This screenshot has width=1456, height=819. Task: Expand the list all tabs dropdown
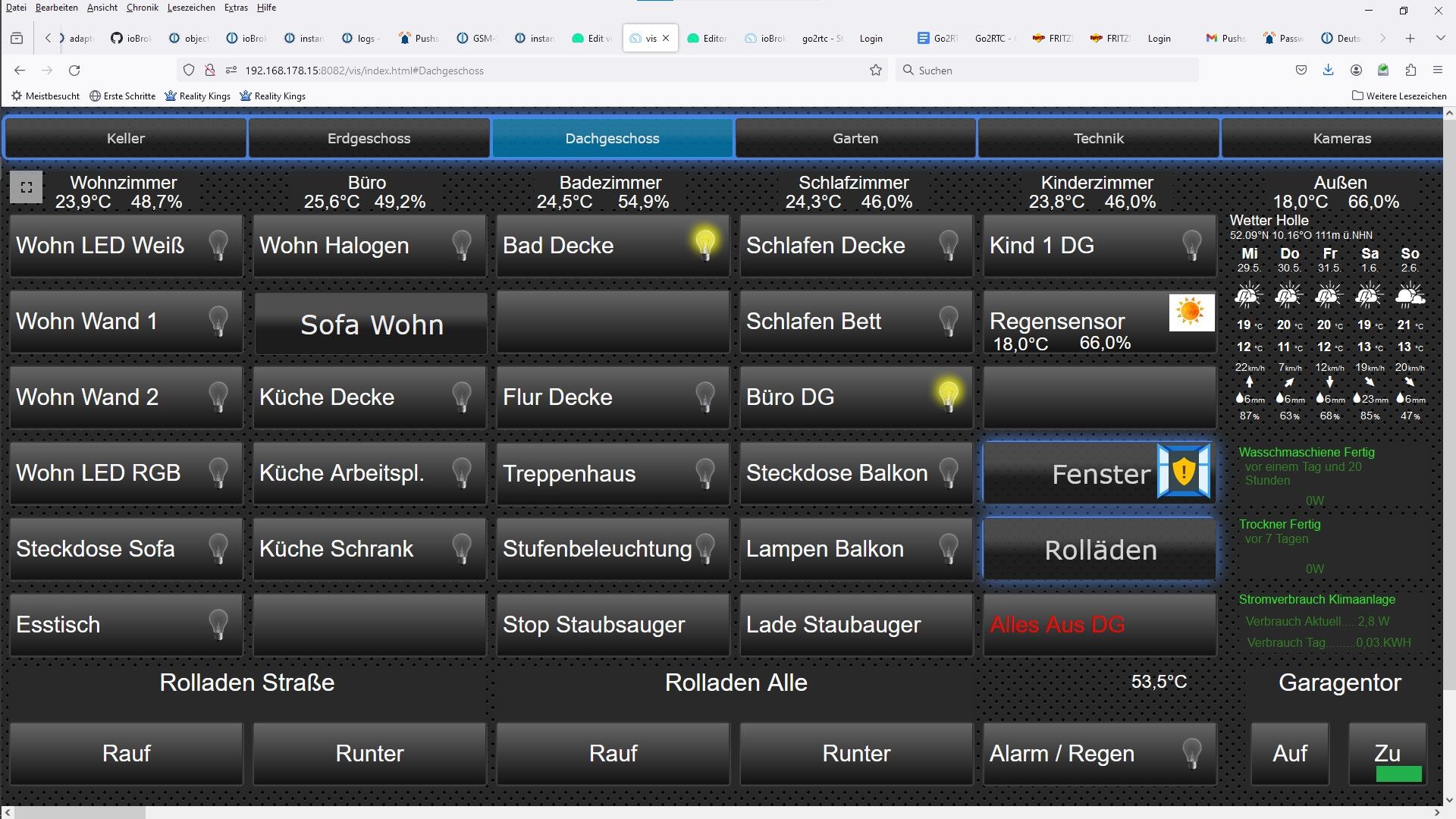point(1440,38)
